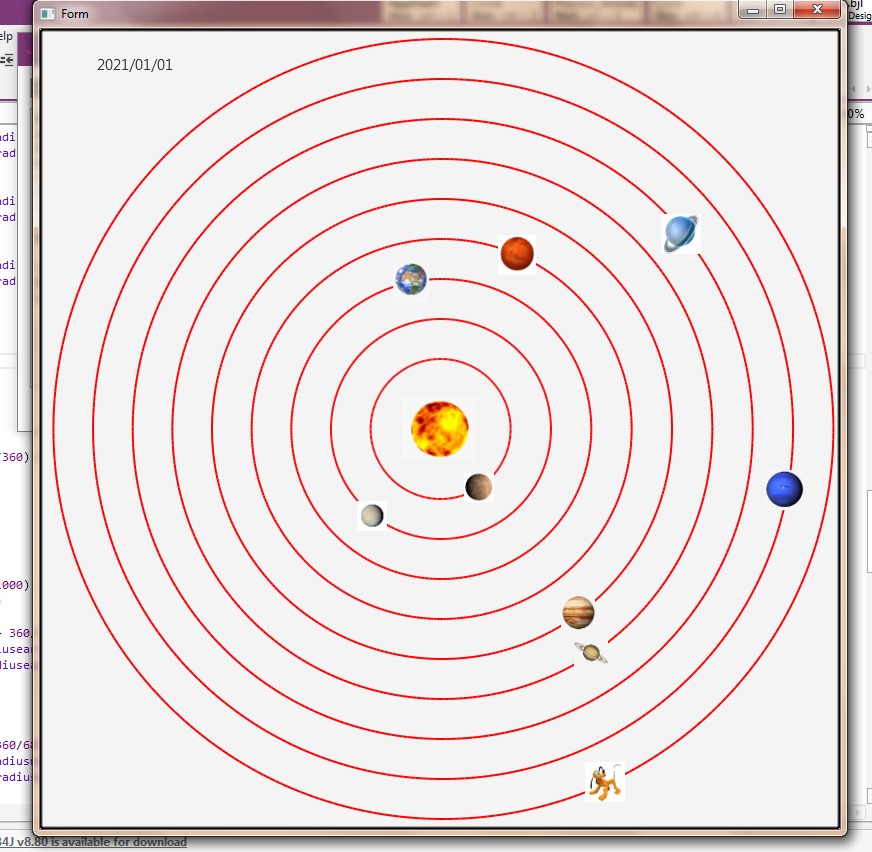
Task: Click the red Mars planet image
Action: 517,254
